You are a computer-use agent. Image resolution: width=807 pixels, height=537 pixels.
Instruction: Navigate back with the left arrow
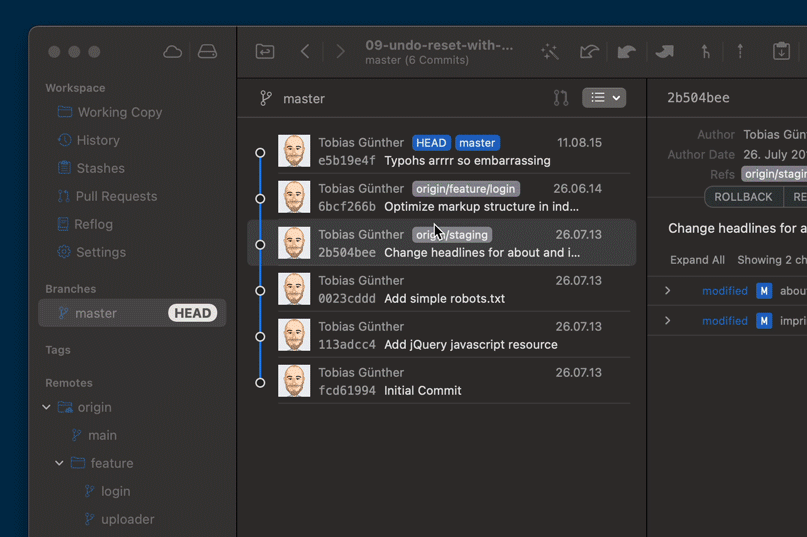point(305,51)
